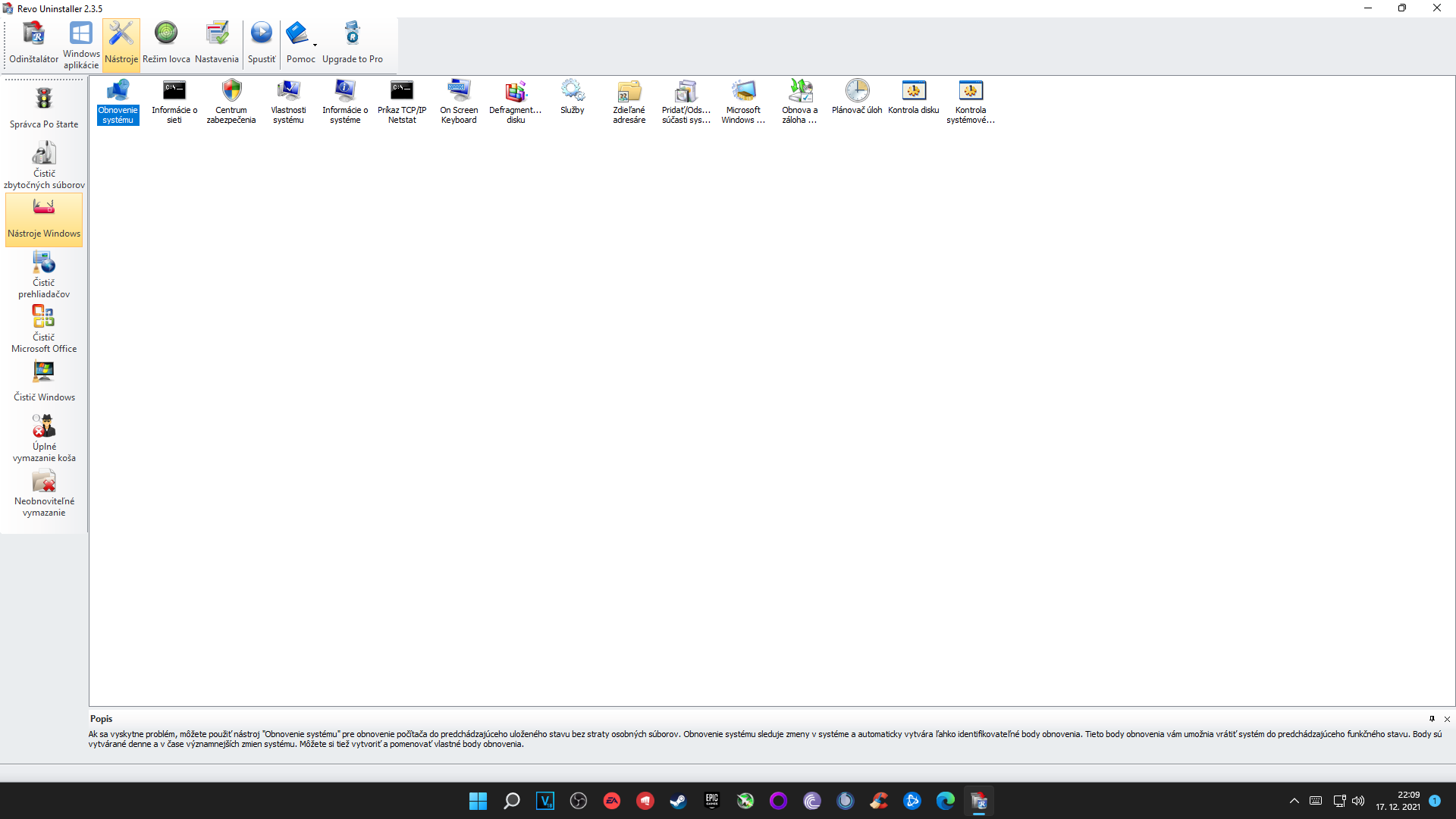Open Čistič Microsoft Office
Image resolution: width=1456 pixels, height=819 pixels.
pyautogui.click(x=44, y=328)
